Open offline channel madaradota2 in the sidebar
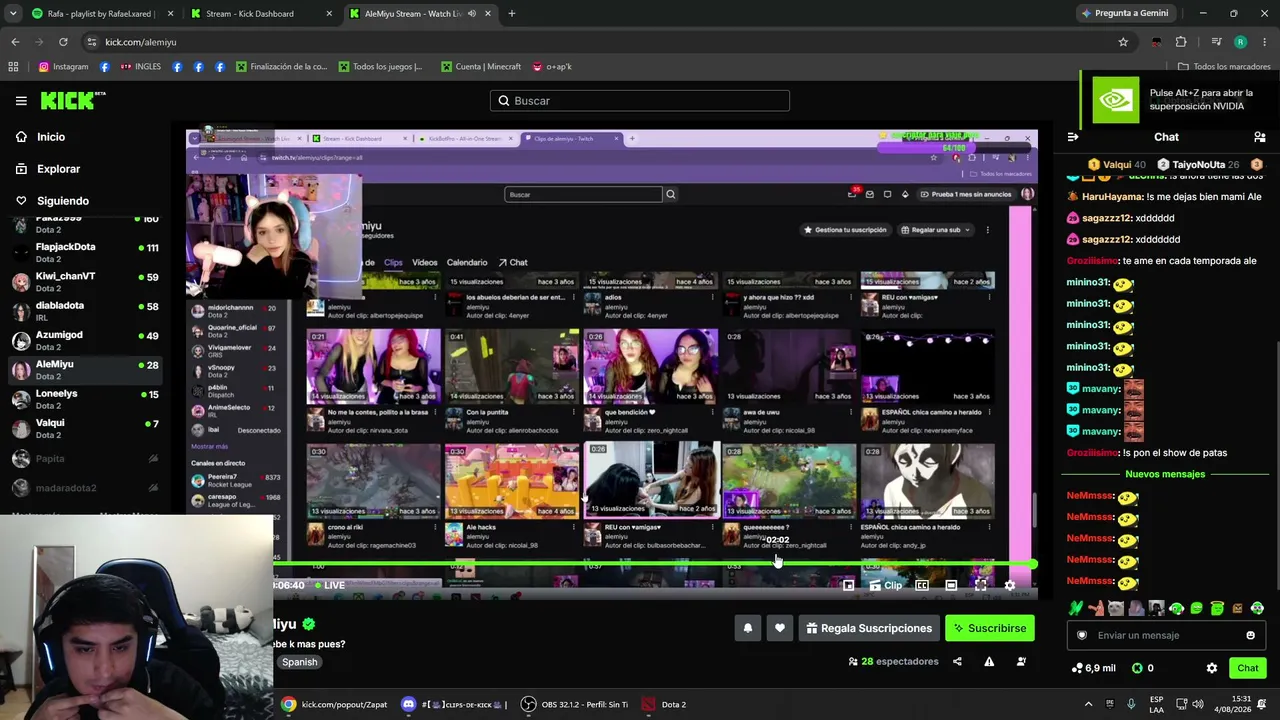Image resolution: width=1280 pixels, height=720 pixels. [85, 488]
